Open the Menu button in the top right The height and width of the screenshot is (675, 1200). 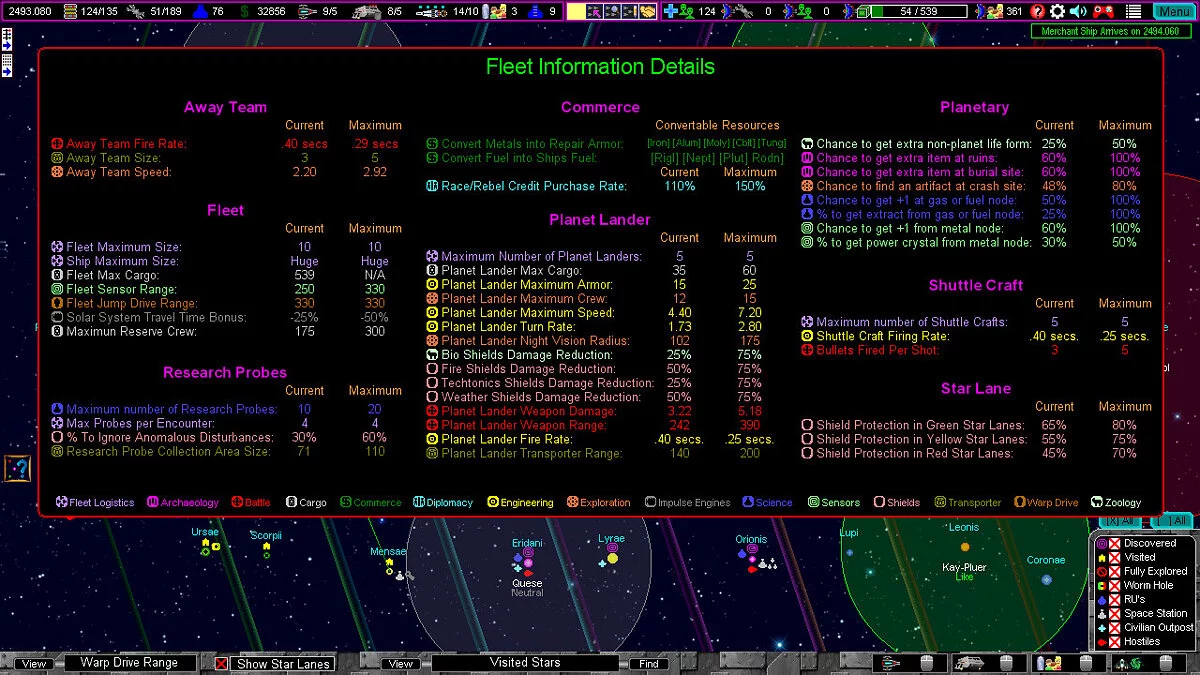tap(1172, 11)
